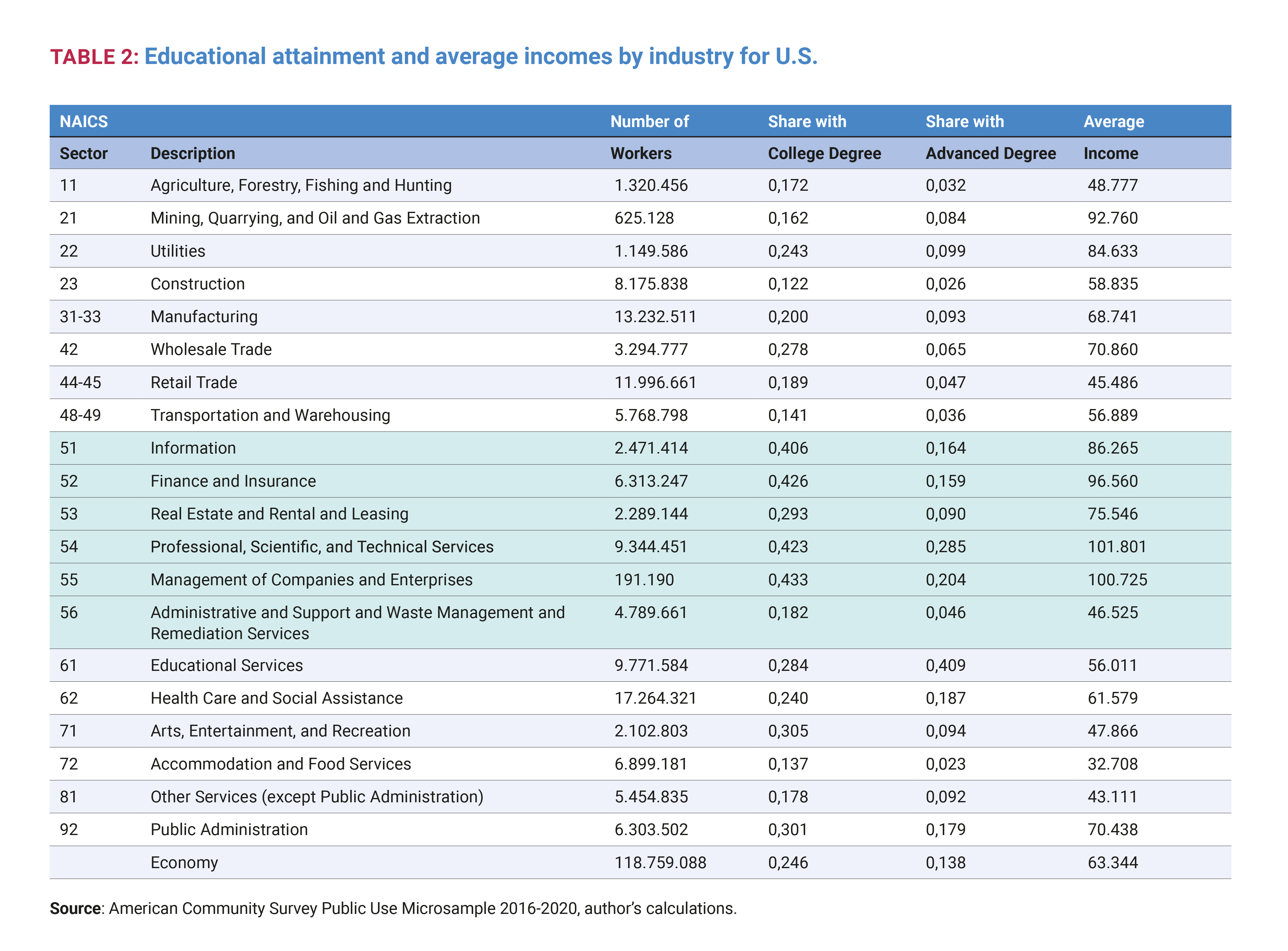The width and height of the screenshot is (1288, 951).
Task: Select Health Care and Social Assistance
Action: click(x=276, y=698)
